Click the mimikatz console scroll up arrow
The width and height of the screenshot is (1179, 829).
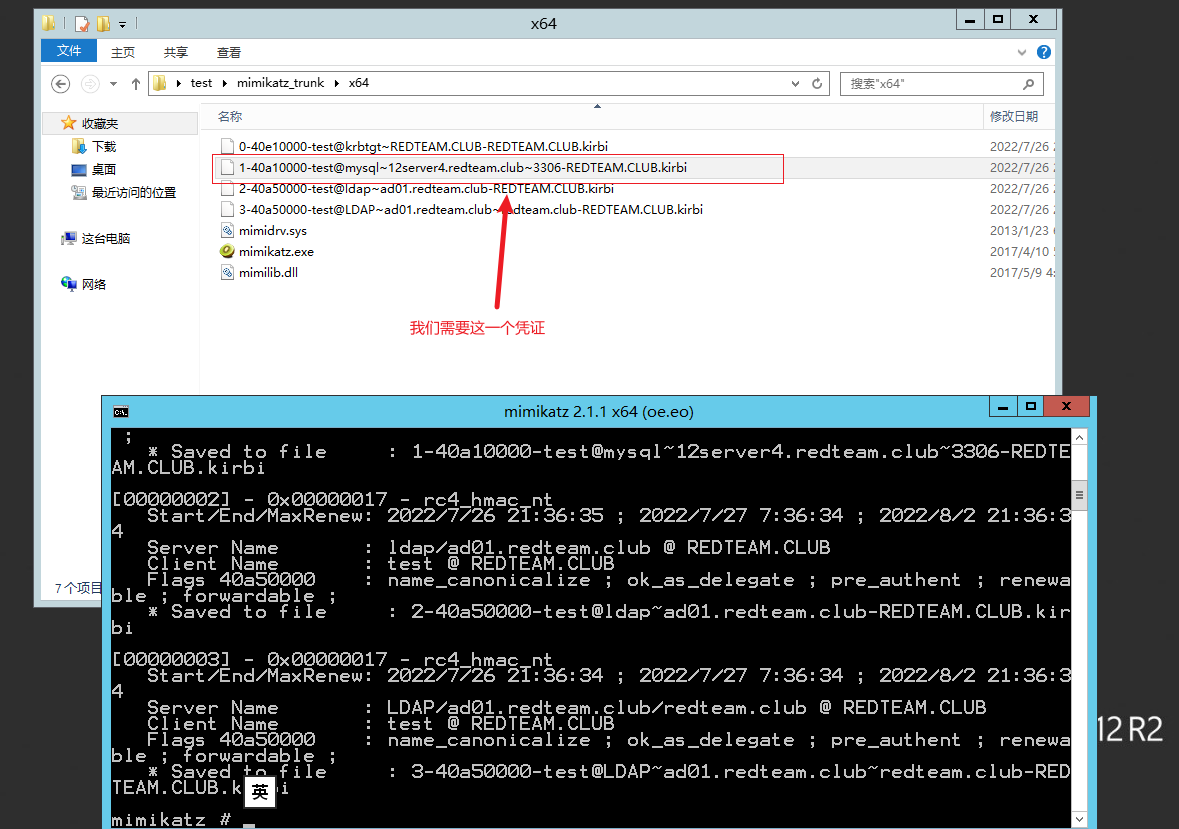click(1079, 437)
